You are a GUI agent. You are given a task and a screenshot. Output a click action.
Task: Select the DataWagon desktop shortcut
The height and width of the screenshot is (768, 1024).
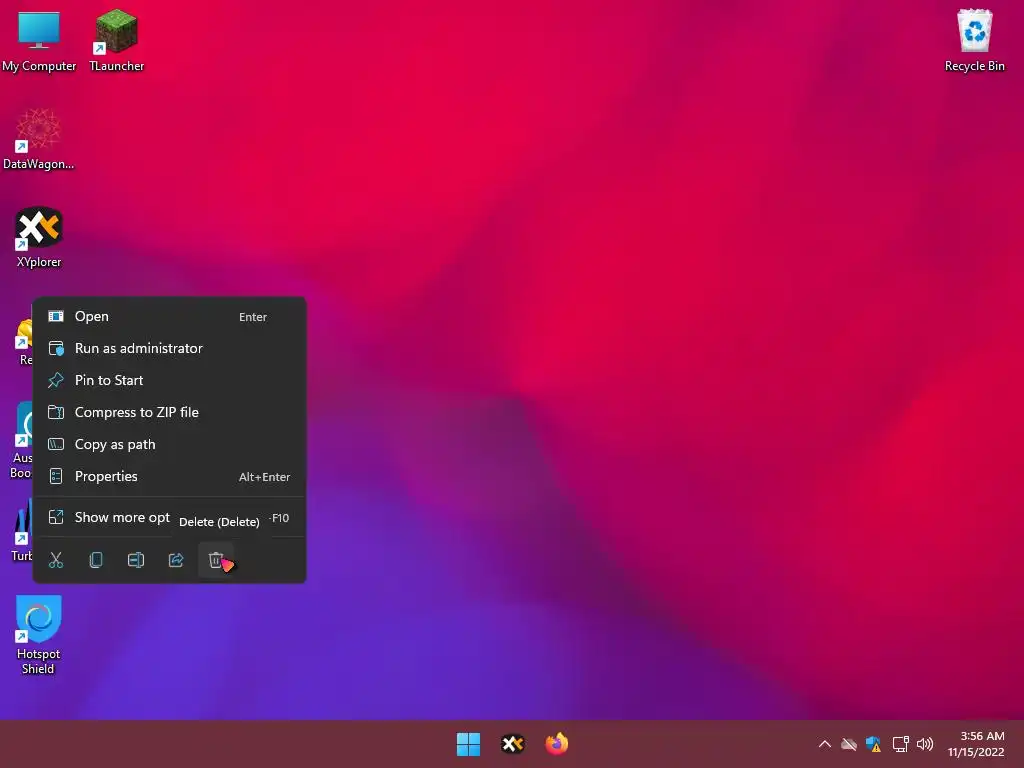coord(39,139)
